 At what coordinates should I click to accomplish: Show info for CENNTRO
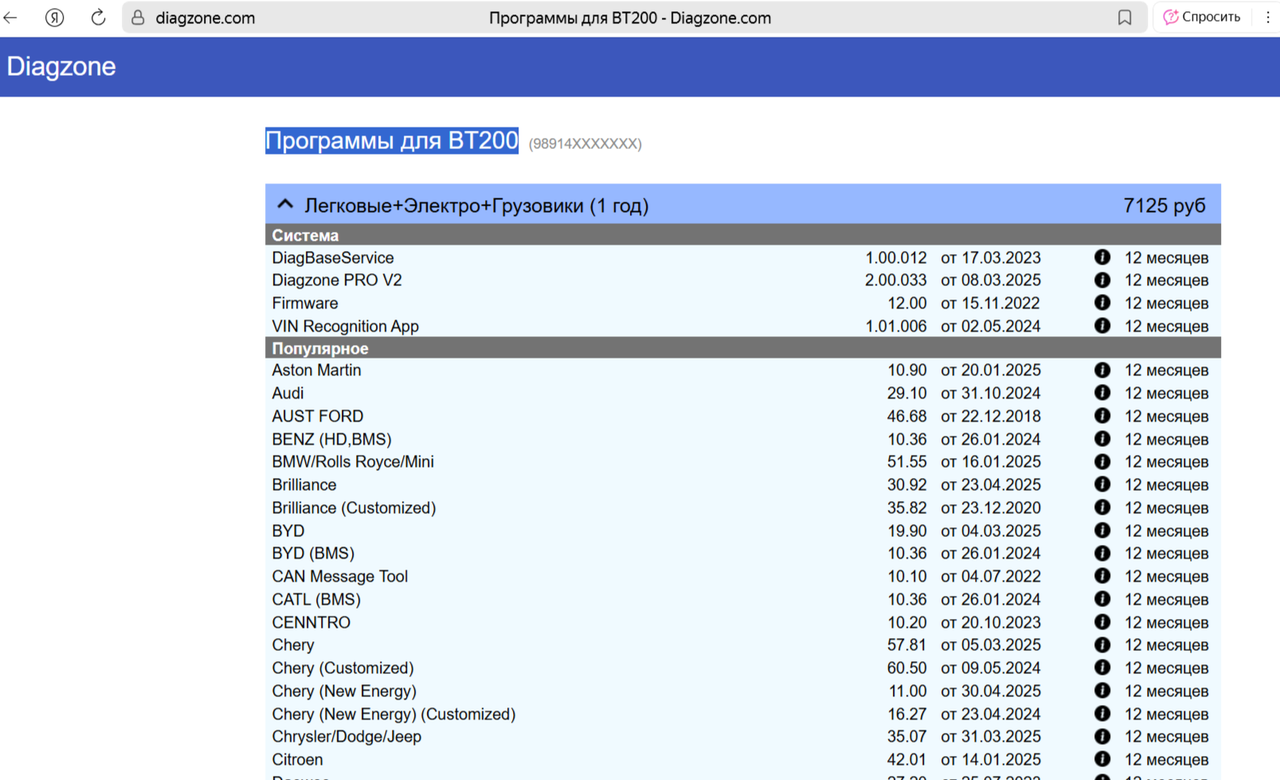[1102, 622]
